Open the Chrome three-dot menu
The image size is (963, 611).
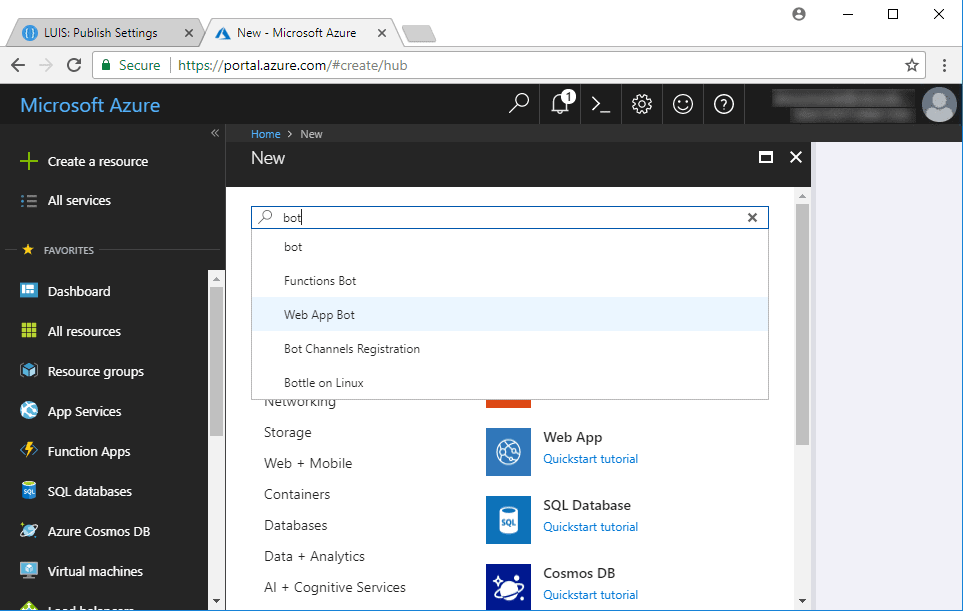click(x=945, y=65)
